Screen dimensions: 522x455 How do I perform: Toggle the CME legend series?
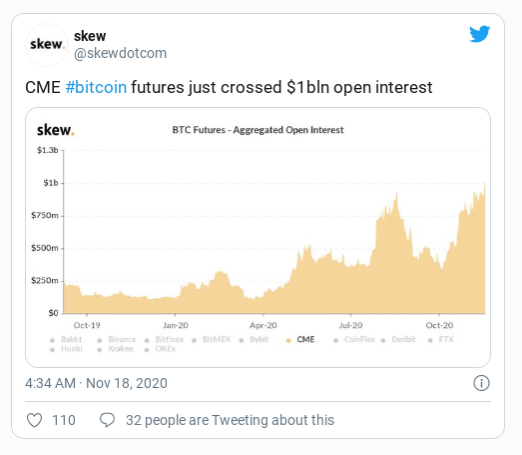(301, 340)
